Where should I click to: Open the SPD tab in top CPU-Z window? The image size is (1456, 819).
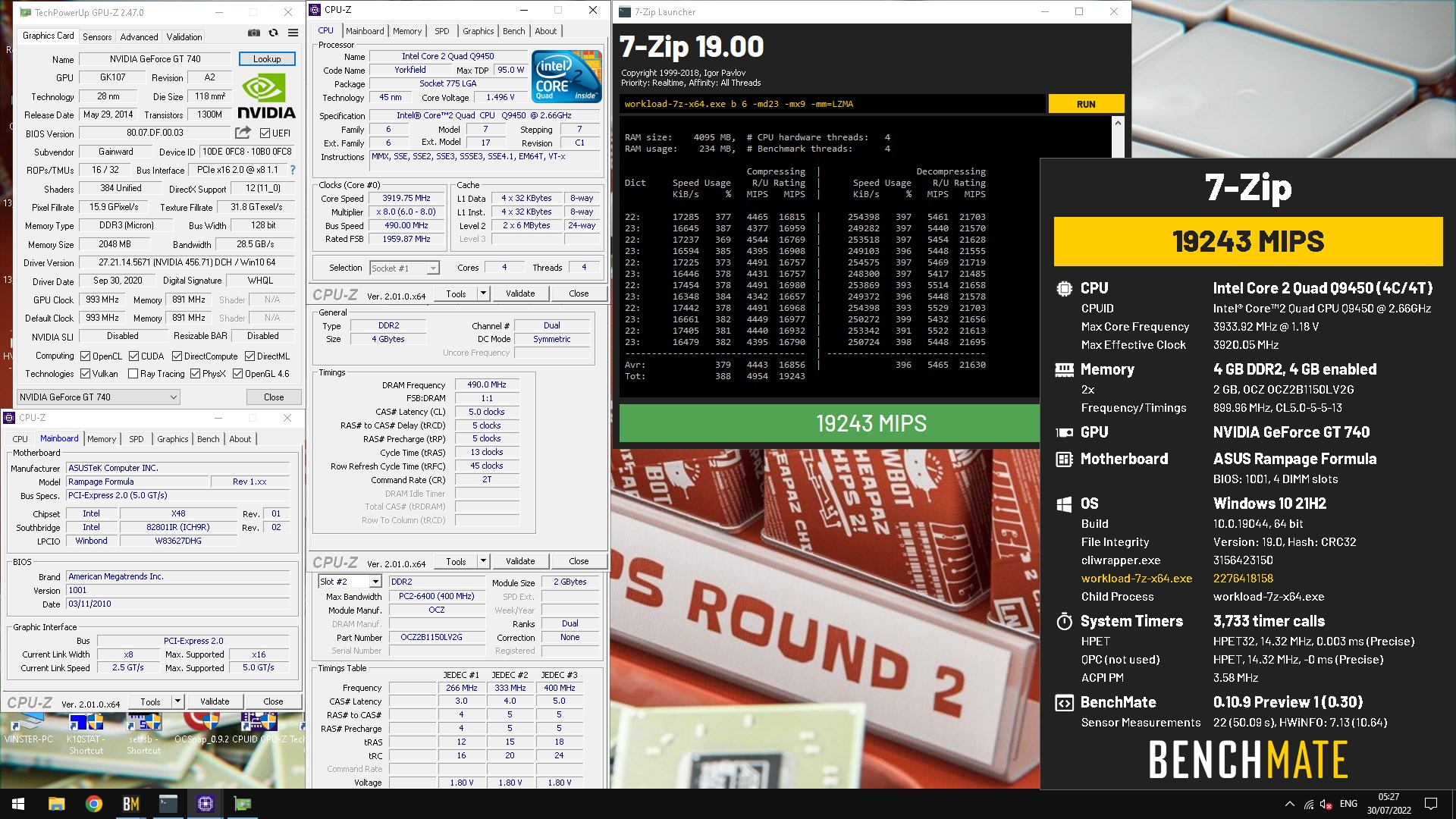(441, 31)
